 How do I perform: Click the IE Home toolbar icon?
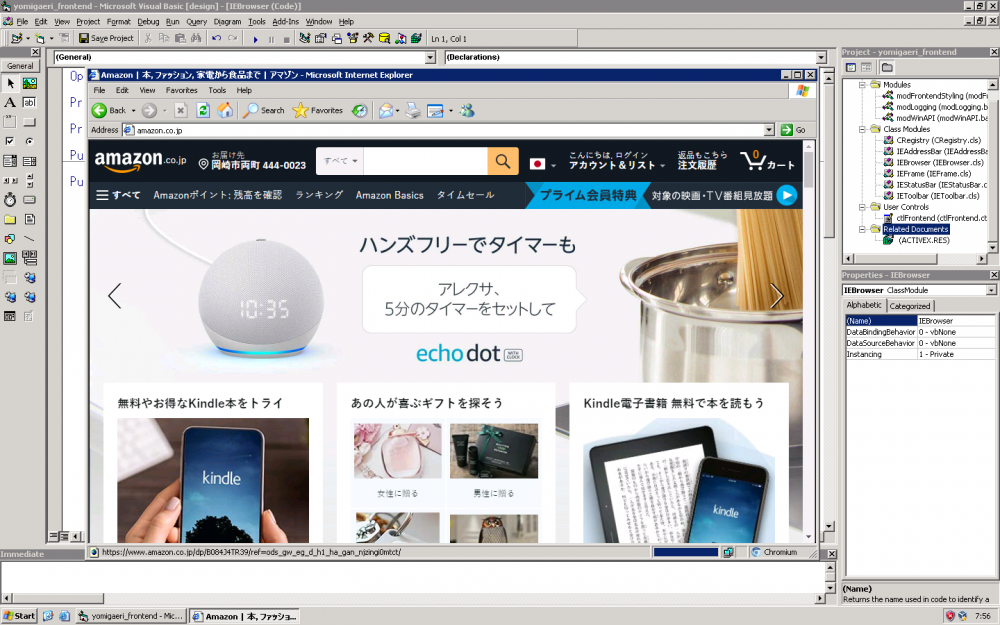click(x=226, y=110)
